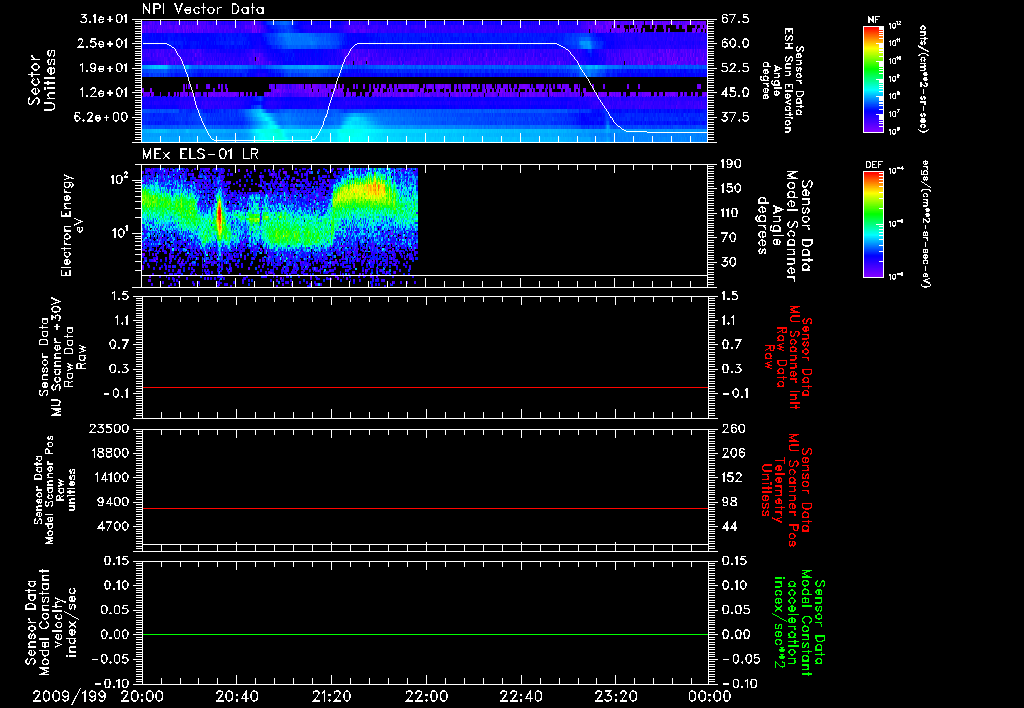Select the "NPI Vector Data" panel title

pyautogui.click(x=203, y=9)
